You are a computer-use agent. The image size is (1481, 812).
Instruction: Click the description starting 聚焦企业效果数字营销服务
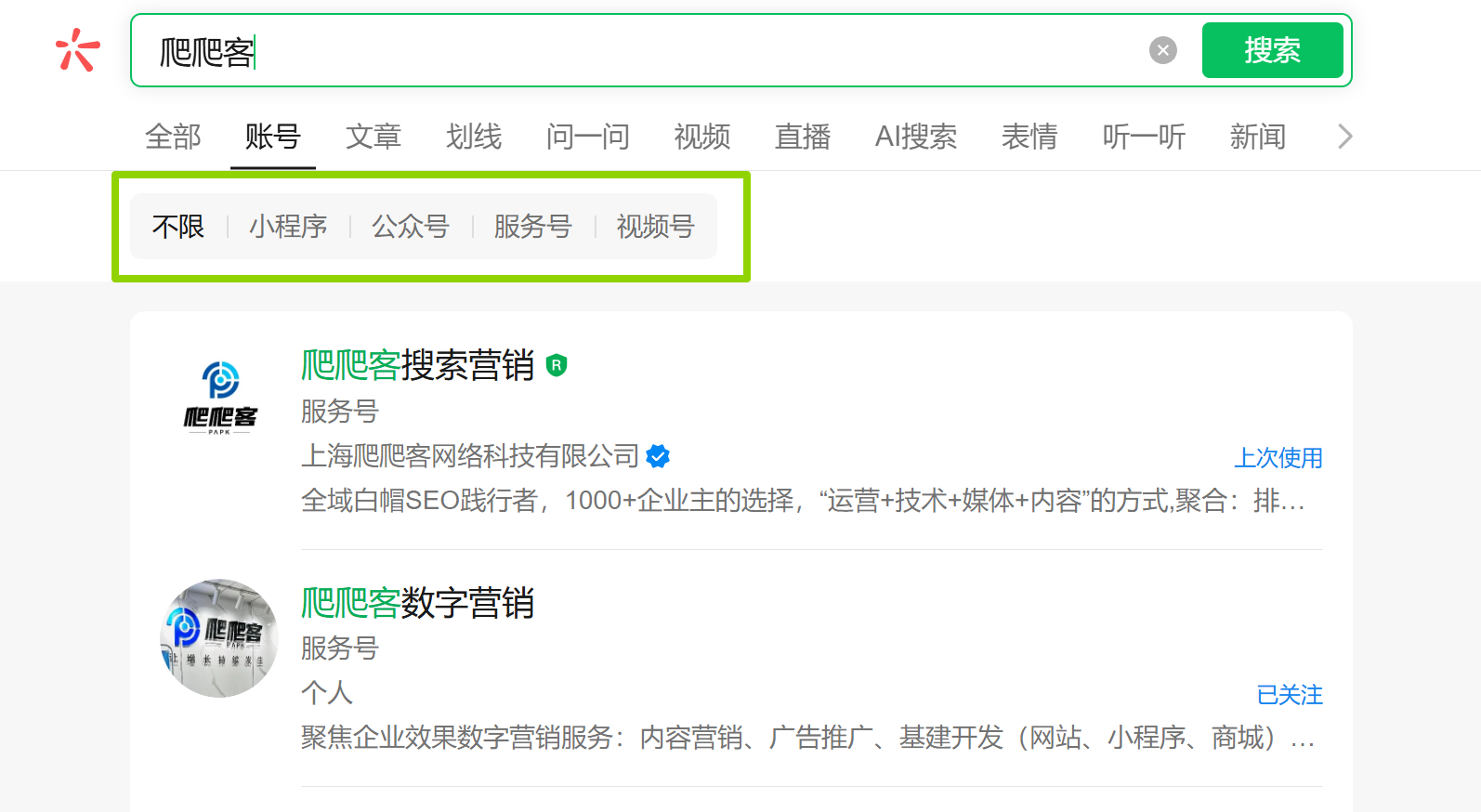[x=807, y=738]
